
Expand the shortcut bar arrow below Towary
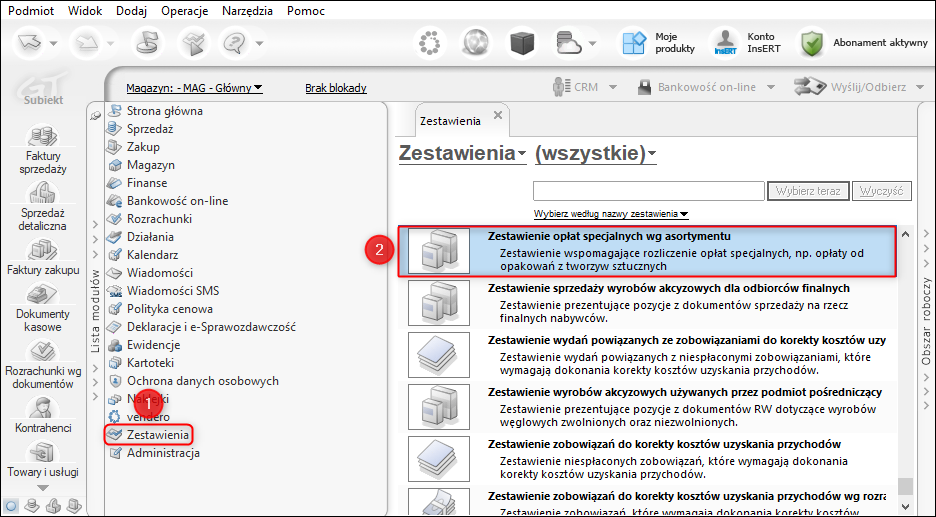click(42, 488)
